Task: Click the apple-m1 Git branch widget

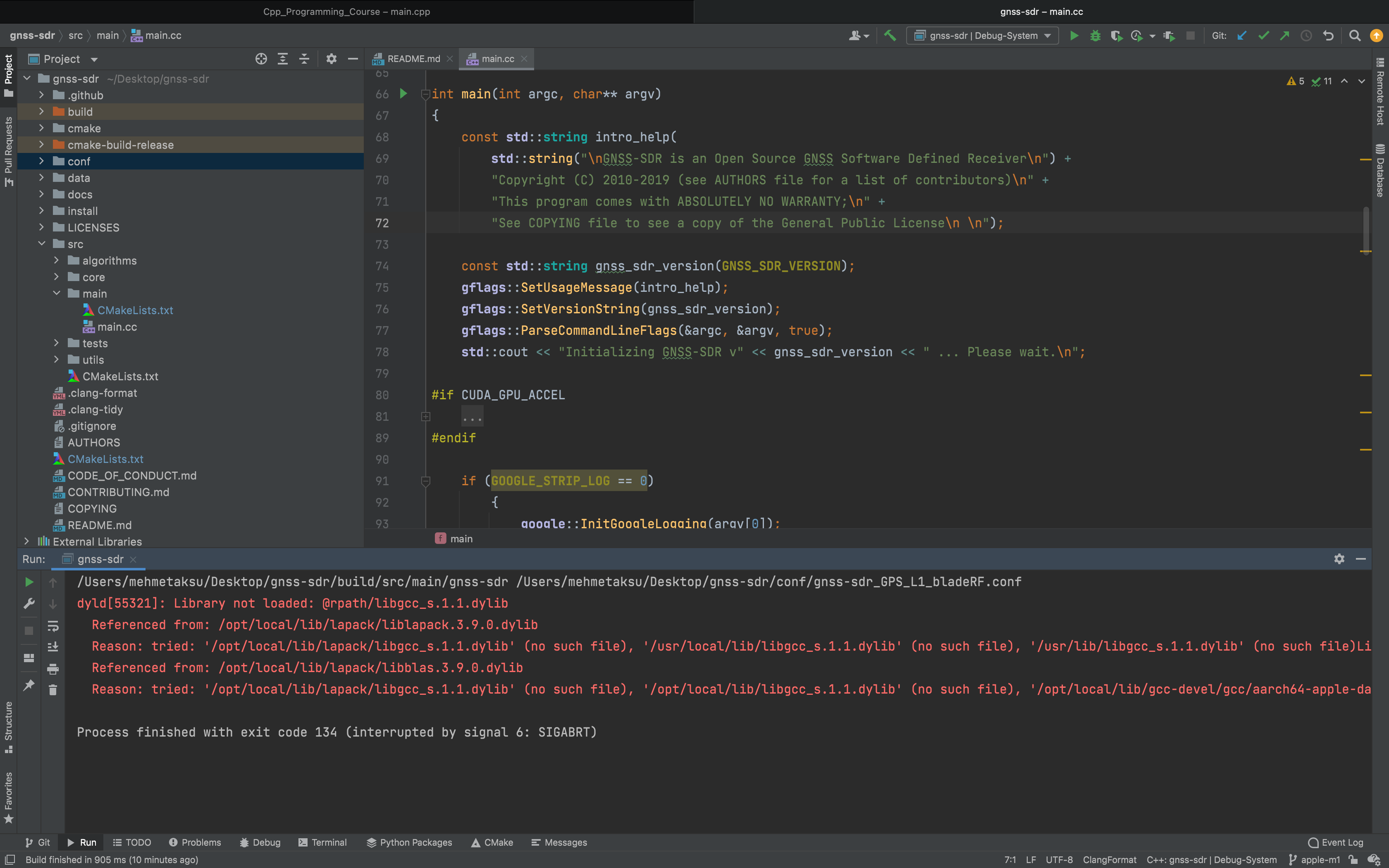Action: pyautogui.click(x=1315, y=859)
